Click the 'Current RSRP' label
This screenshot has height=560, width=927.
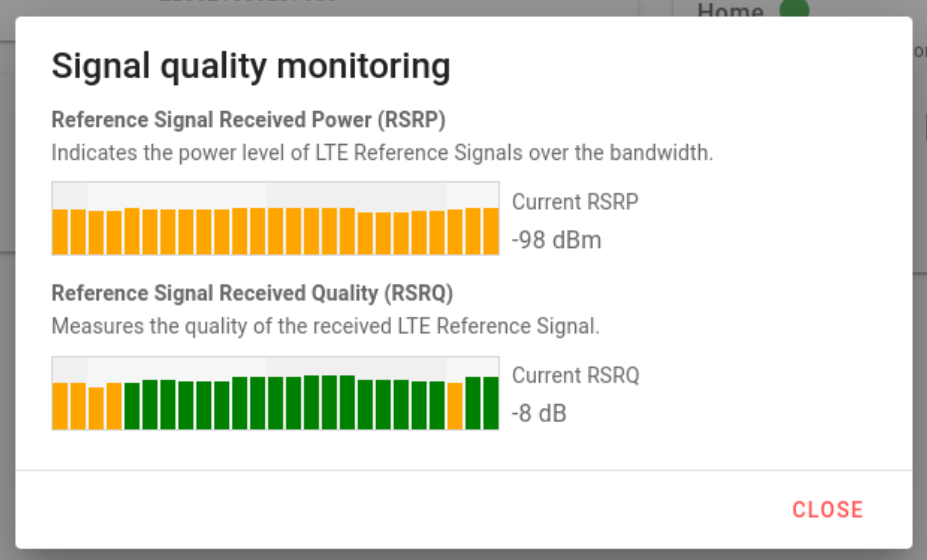click(x=575, y=202)
